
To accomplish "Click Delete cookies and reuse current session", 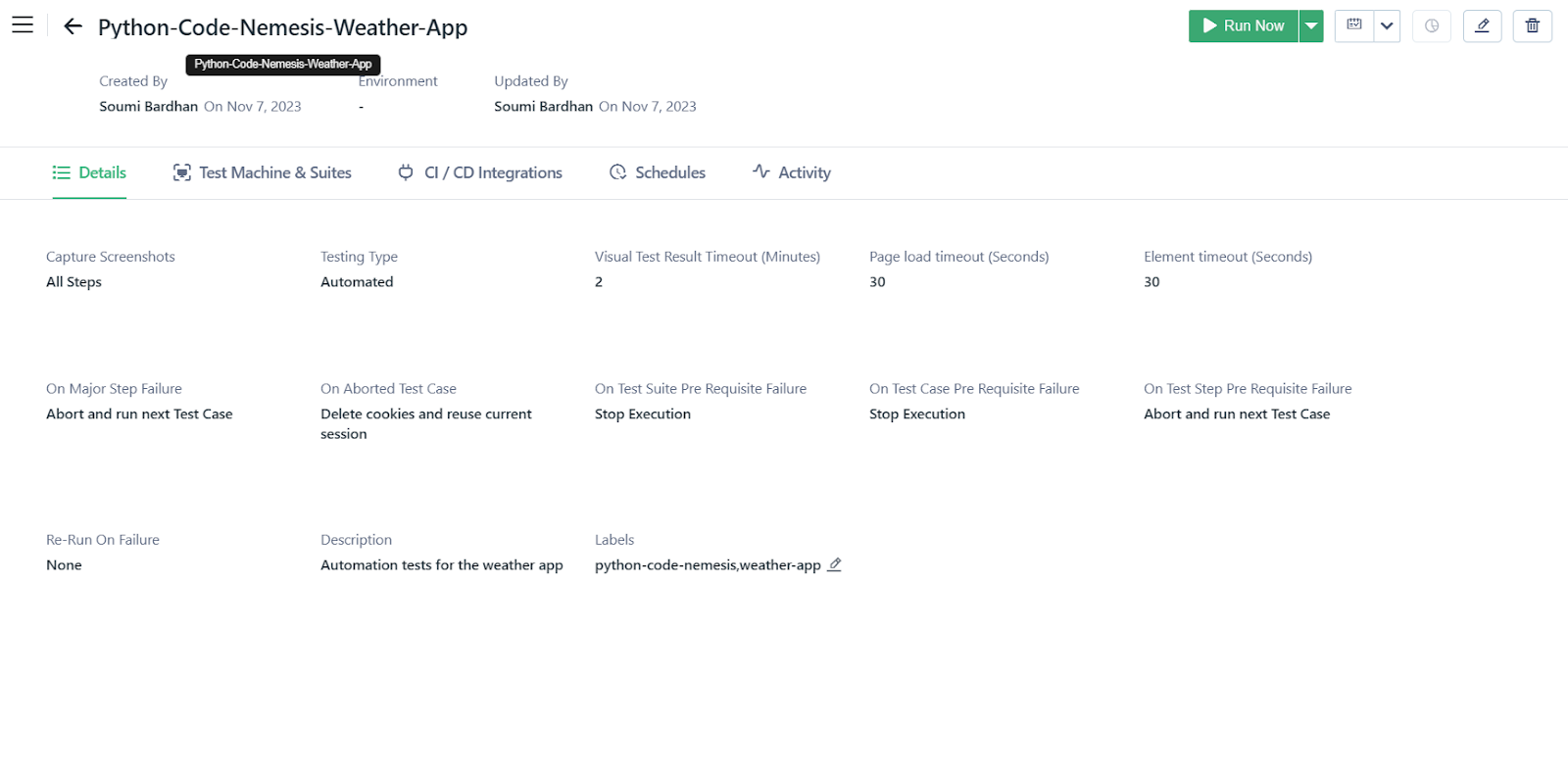I will (426, 424).
